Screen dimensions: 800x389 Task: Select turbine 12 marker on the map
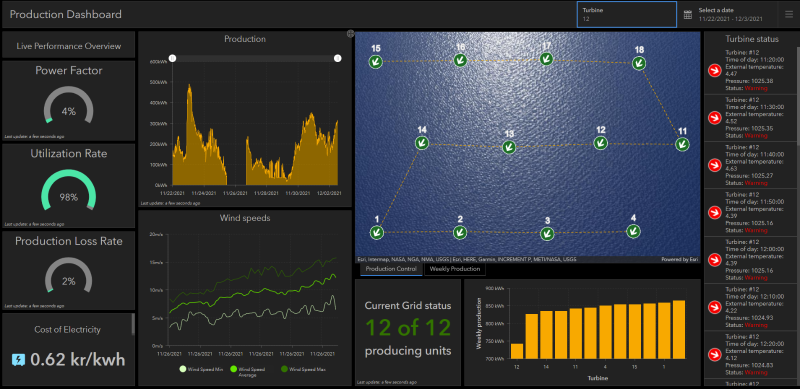coord(601,143)
